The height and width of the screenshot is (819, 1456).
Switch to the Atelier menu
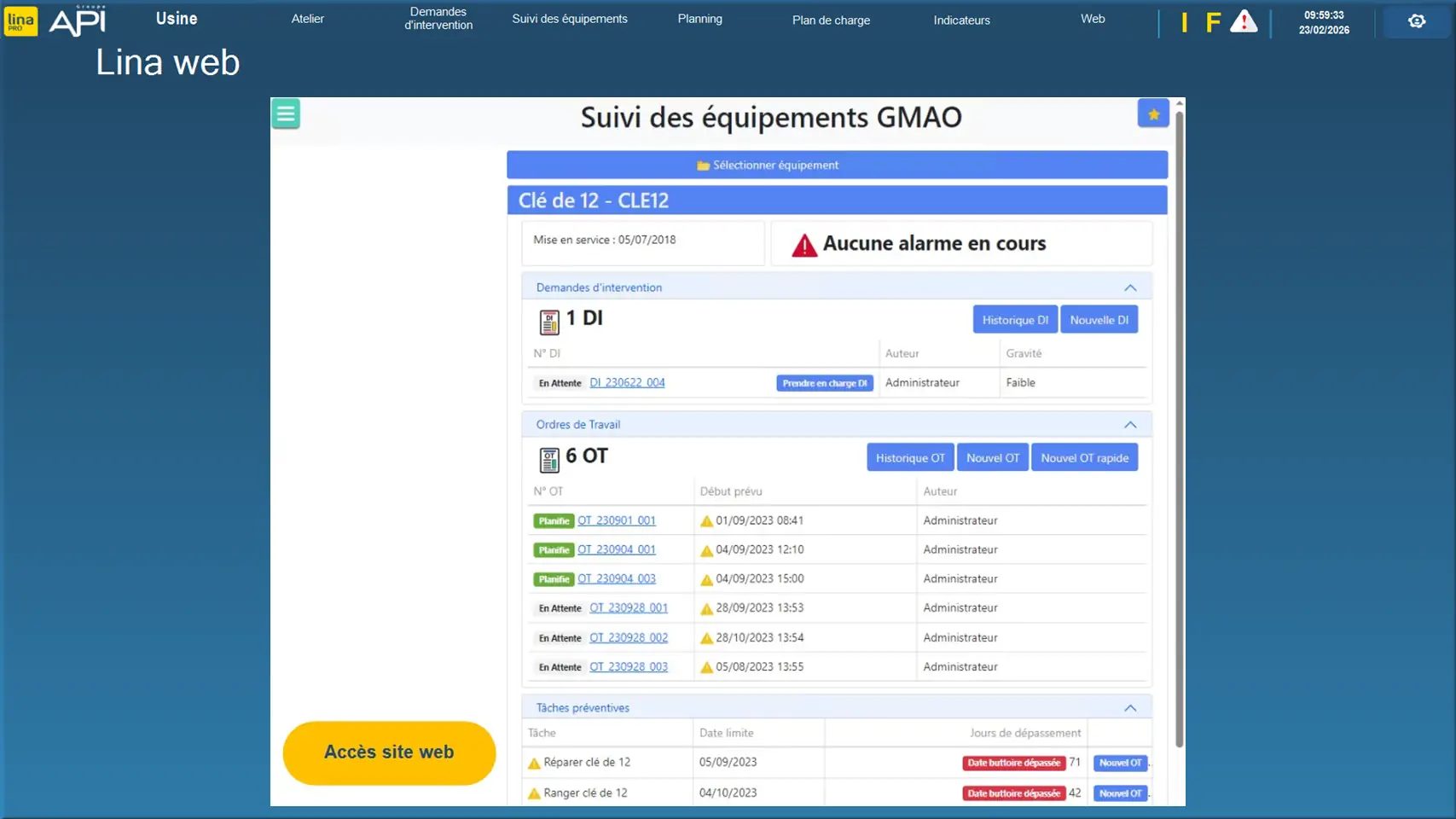click(308, 19)
